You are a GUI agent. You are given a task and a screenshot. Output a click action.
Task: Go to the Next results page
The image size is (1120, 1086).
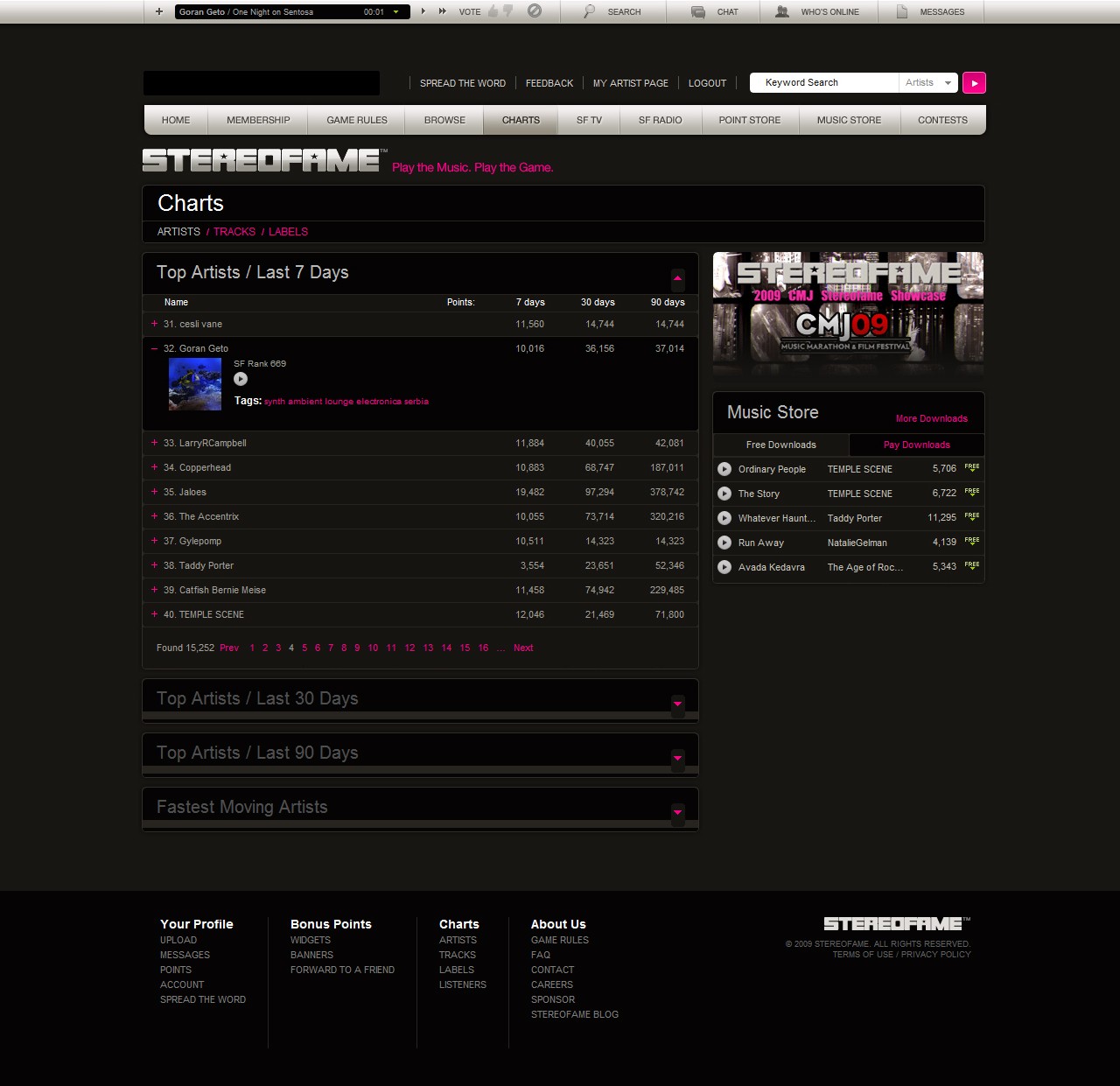[523, 648]
